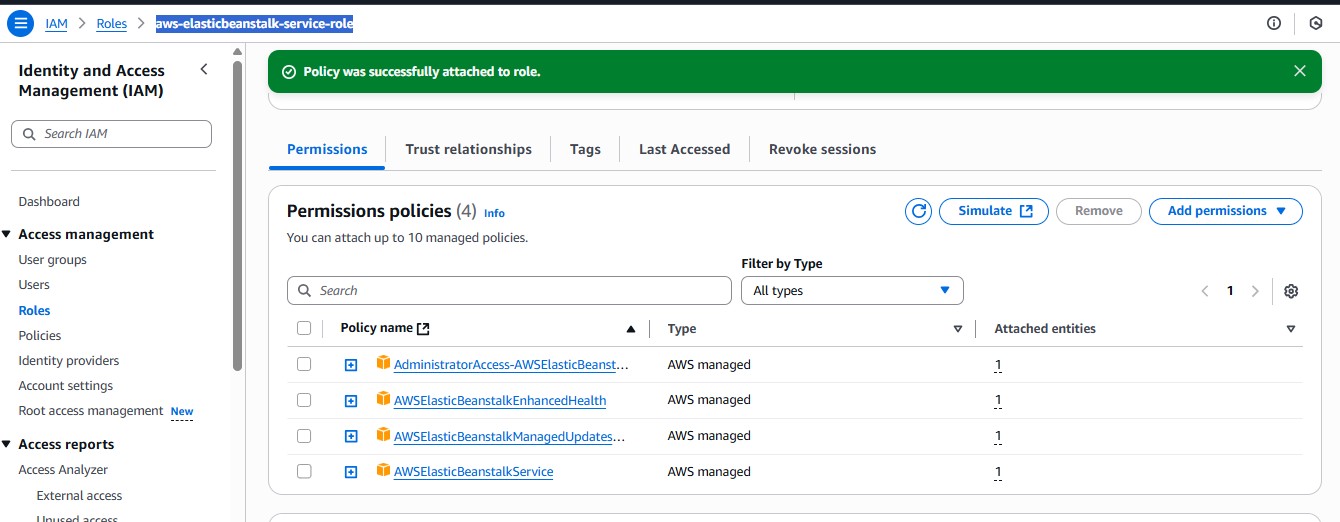Open Dashboard in the sidebar
The image size is (1340, 522).
(x=49, y=202)
